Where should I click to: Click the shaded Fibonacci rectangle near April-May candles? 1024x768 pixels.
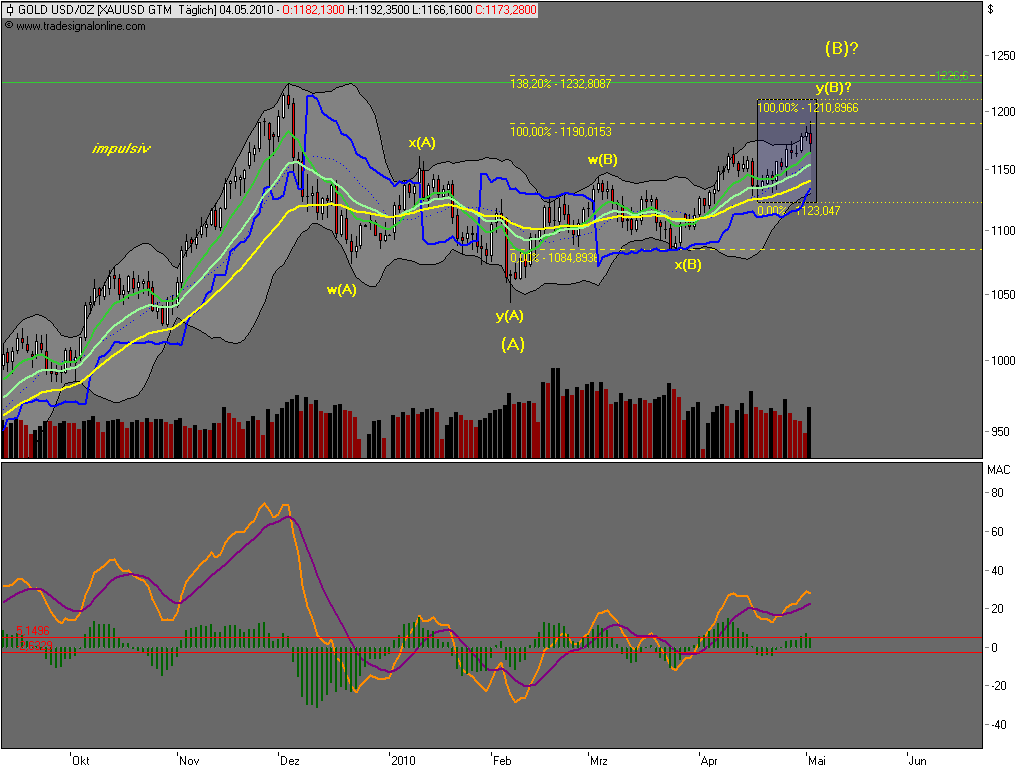click(786, 151)
